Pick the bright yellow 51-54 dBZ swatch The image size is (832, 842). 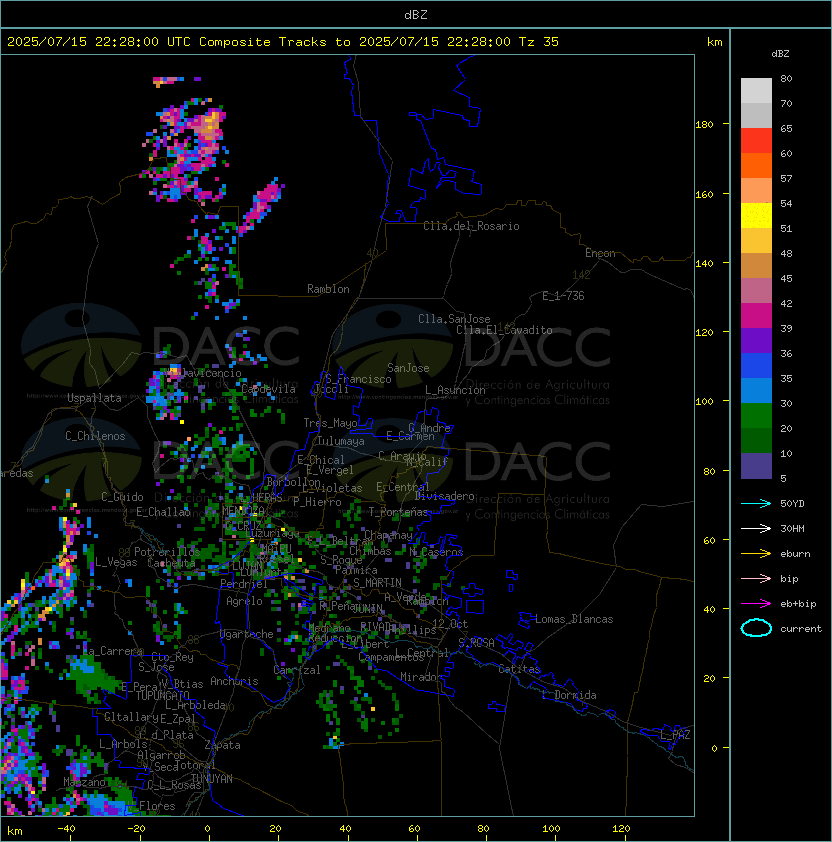[x=756, y=215]
